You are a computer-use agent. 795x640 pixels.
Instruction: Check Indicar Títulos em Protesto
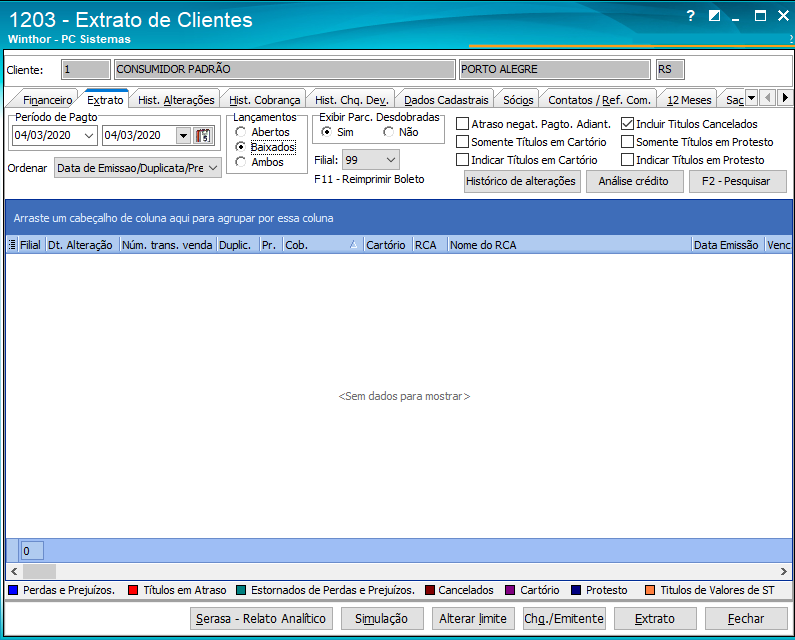[627, 160]
